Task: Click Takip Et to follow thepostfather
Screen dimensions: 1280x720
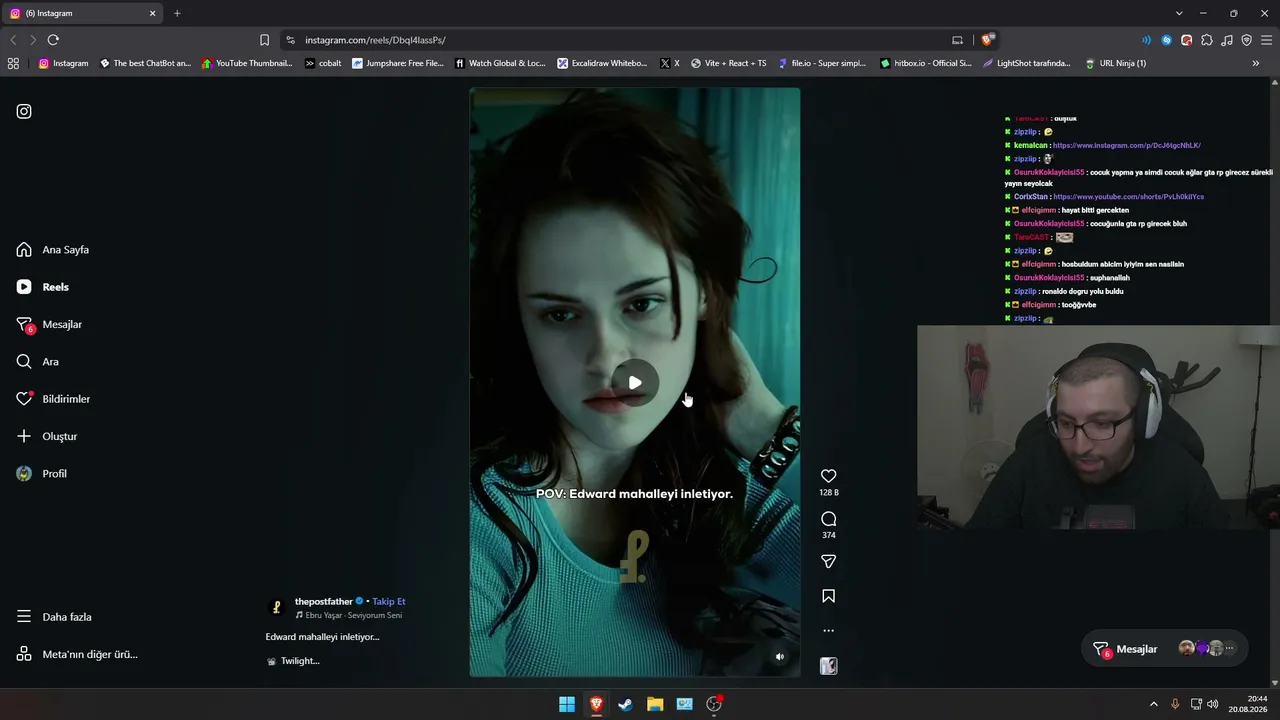Action: pos(389,602)
